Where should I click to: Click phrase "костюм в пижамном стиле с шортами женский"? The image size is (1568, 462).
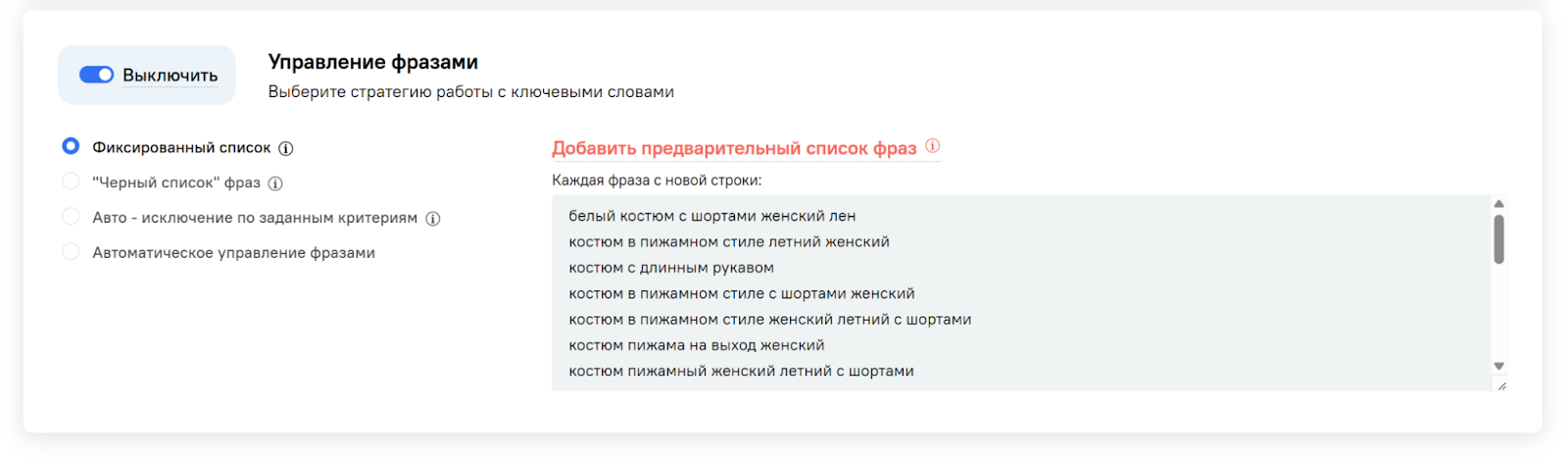pos(742,293)
